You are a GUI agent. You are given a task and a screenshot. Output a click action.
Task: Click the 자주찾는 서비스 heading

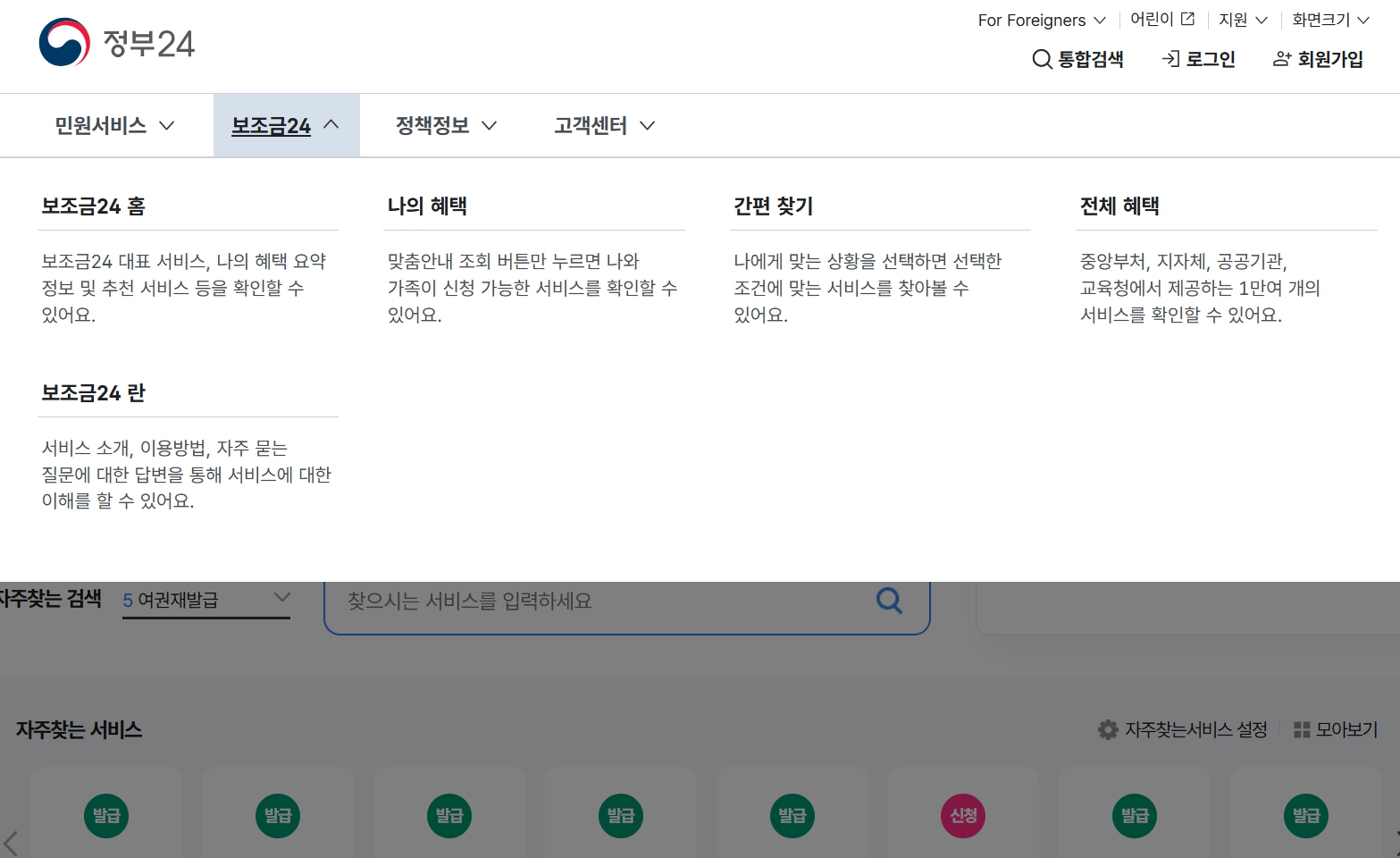(x=80, y=730)
